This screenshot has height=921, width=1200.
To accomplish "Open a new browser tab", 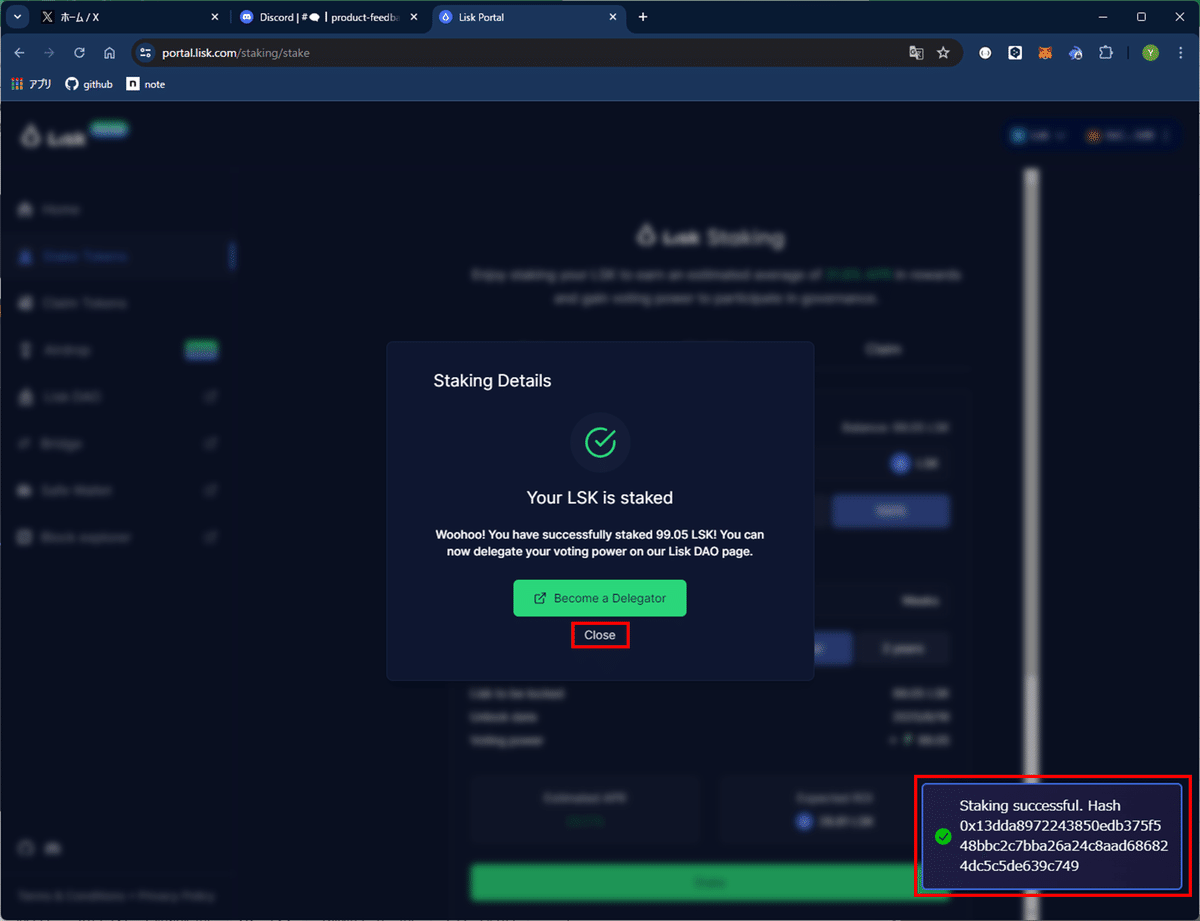I will (643, 17).
